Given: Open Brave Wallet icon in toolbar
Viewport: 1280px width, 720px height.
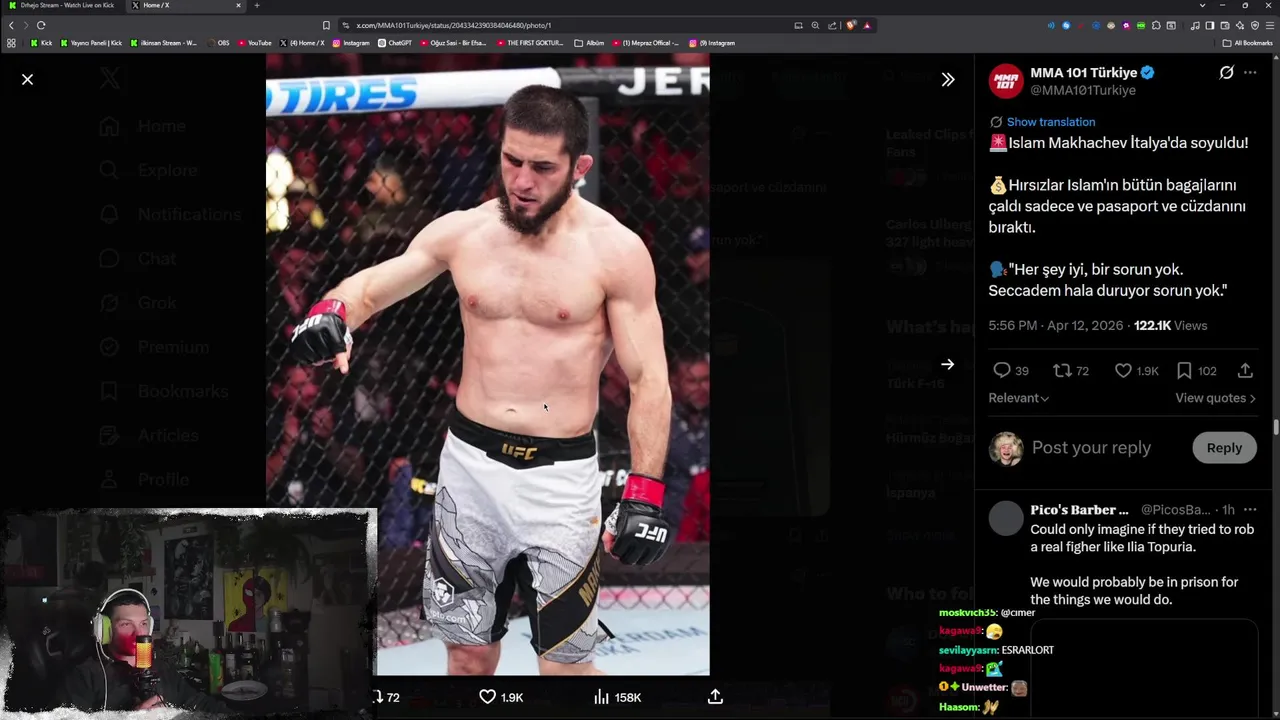Looking at the screenshot, I should (1225, 25).
